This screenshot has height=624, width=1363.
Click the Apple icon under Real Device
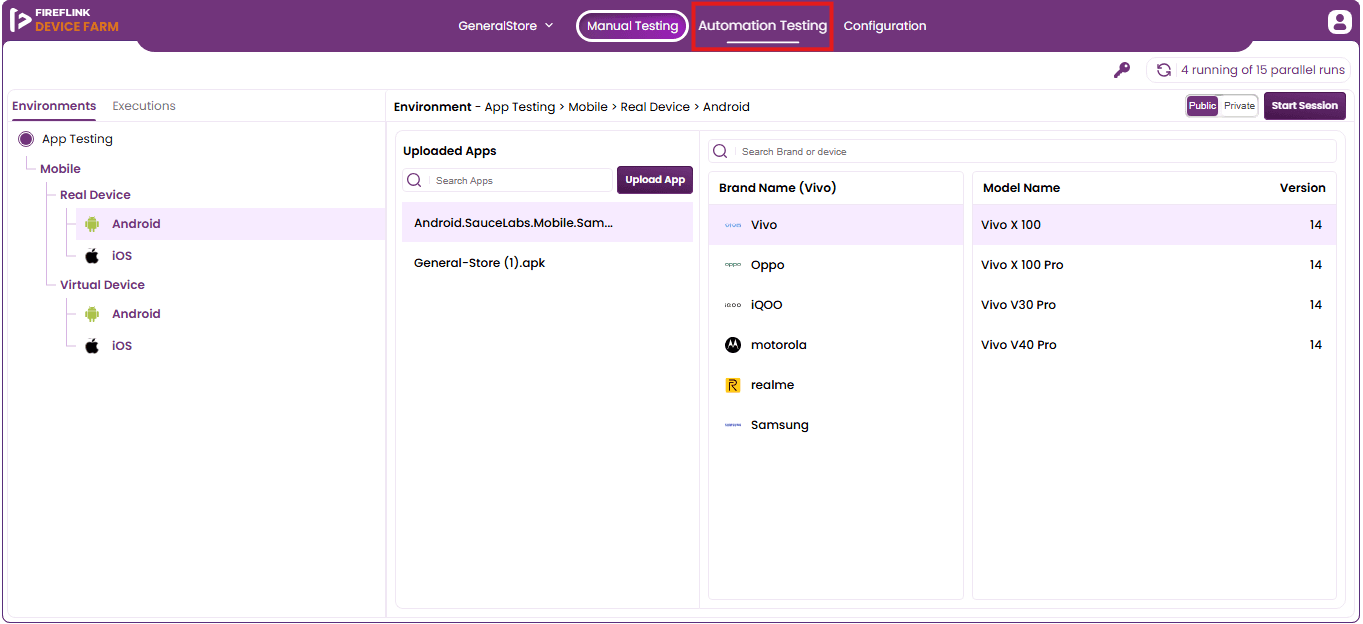(92, 256)
